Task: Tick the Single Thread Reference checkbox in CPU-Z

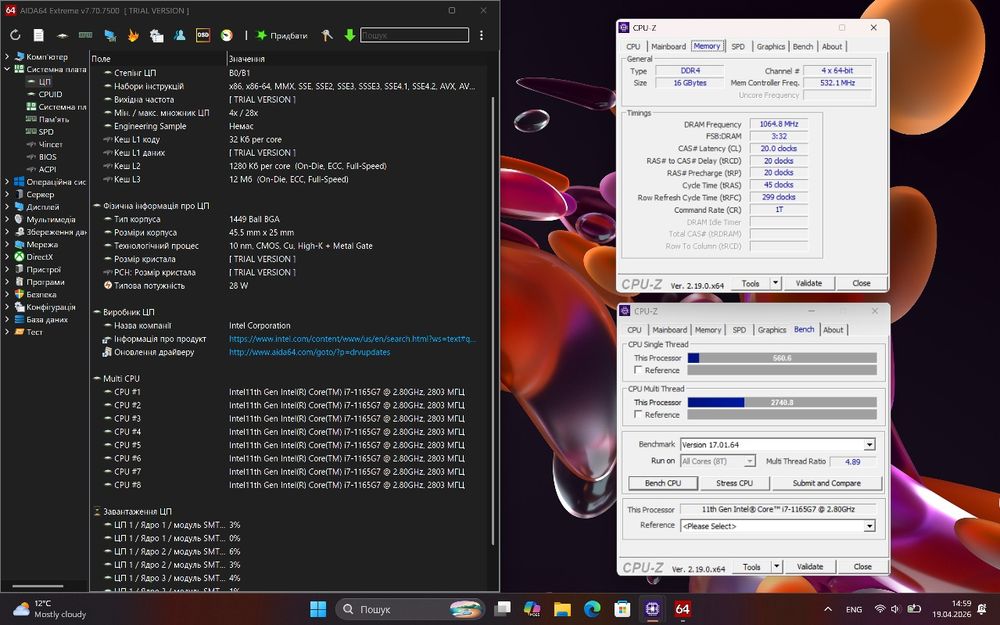Action: tap(638, 370)
